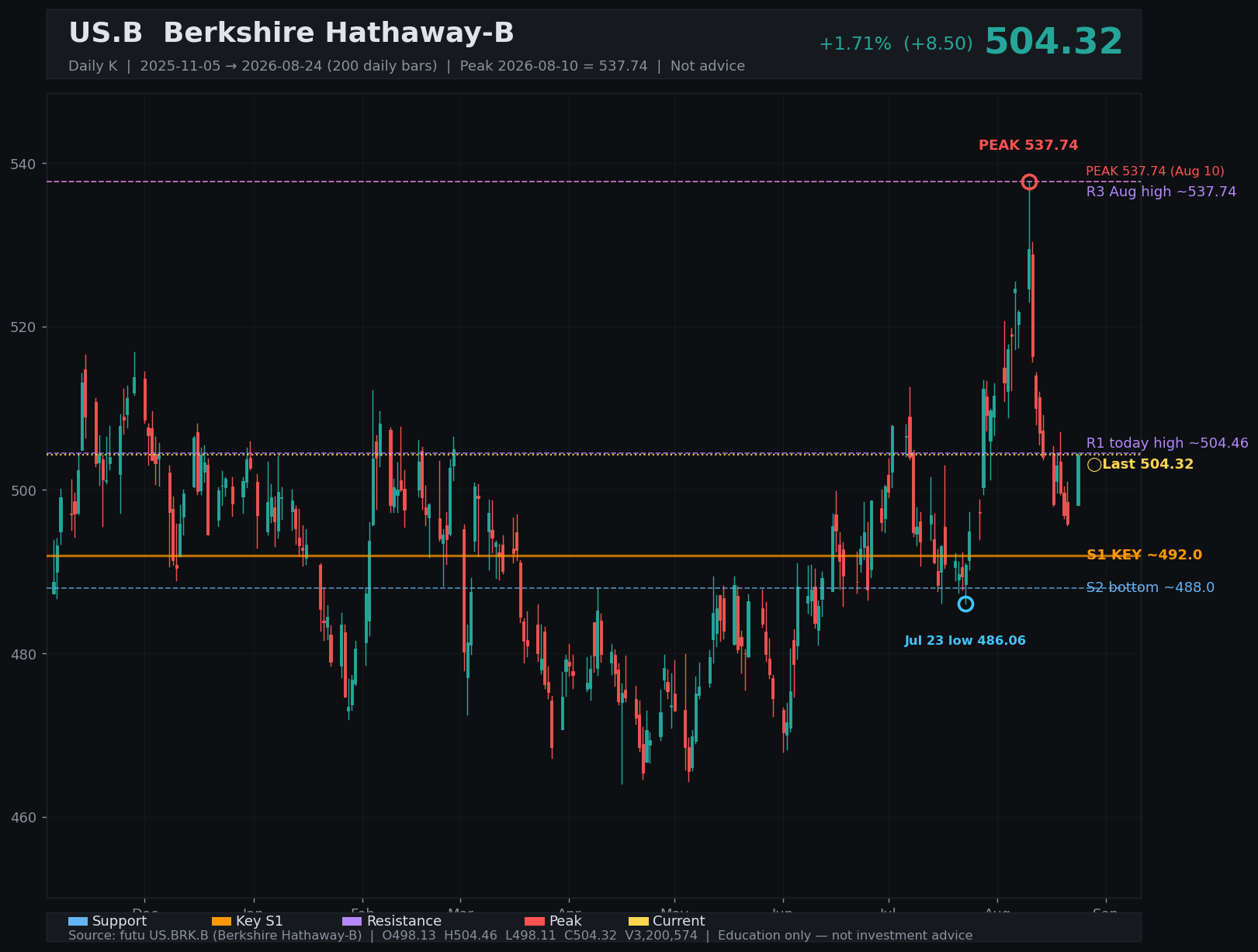Click the 'Key S1' legend label
Image resolution: width=1258 pixels, height=952 pixels.
[259, 921]
